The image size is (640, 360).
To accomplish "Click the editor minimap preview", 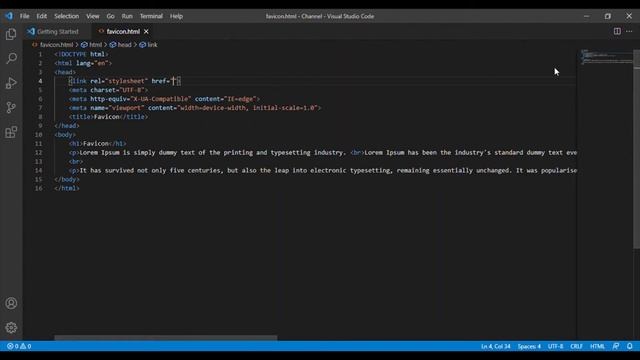I will 606,57.
